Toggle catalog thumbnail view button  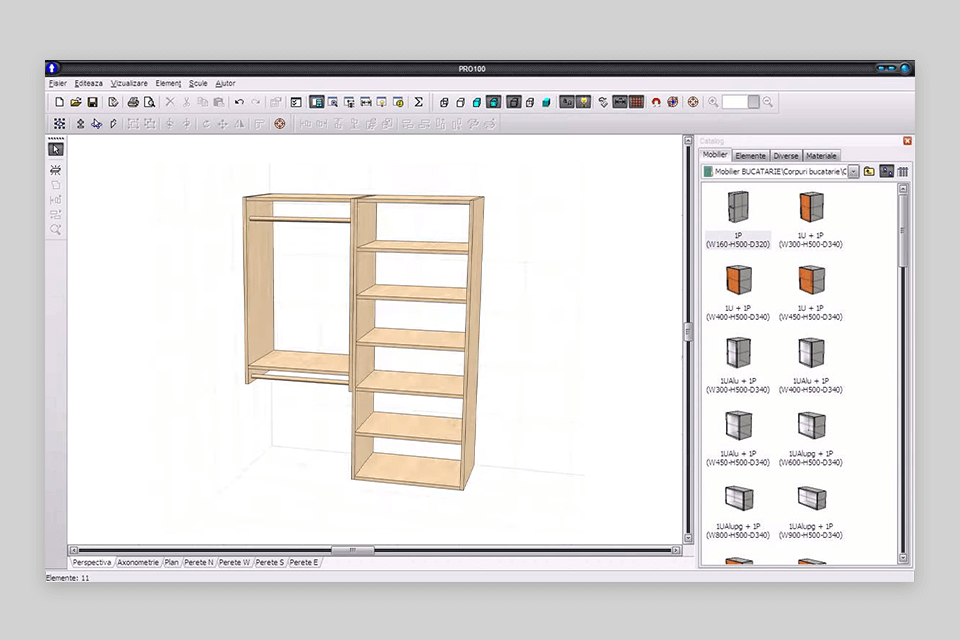[x=887, y=171]
